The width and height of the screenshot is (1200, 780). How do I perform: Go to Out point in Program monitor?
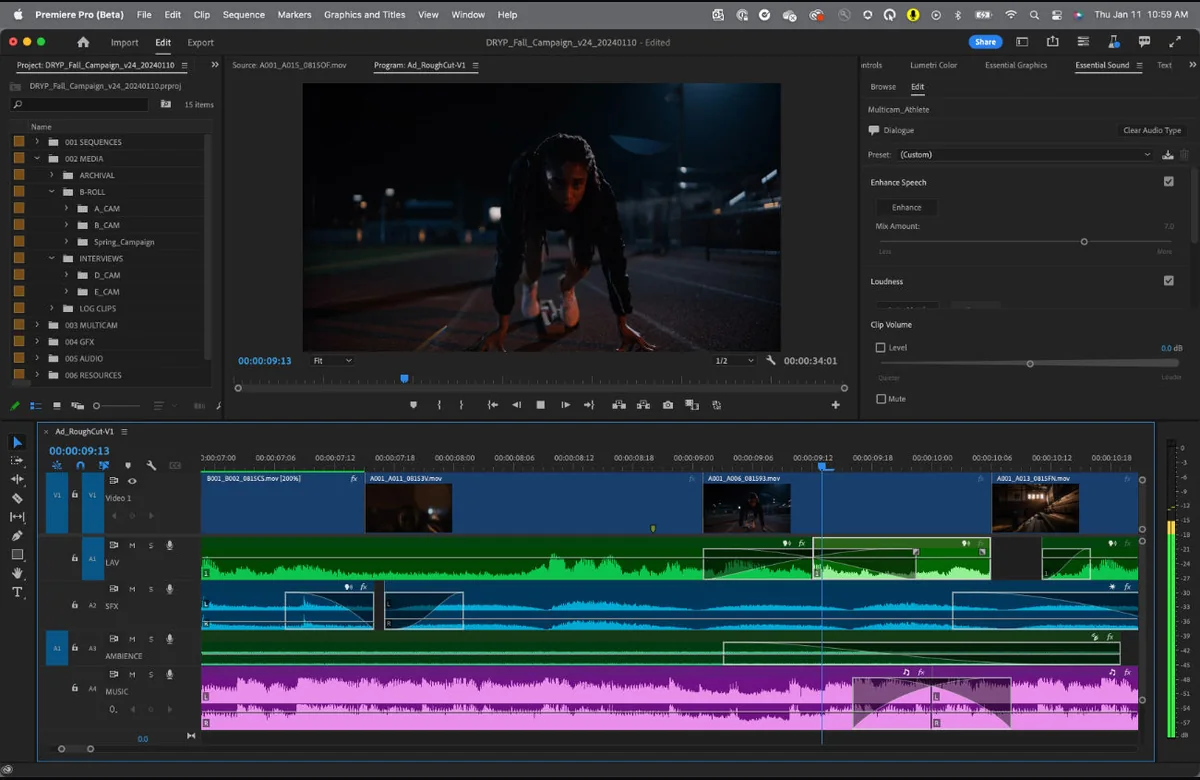click(x=589, y=405)
